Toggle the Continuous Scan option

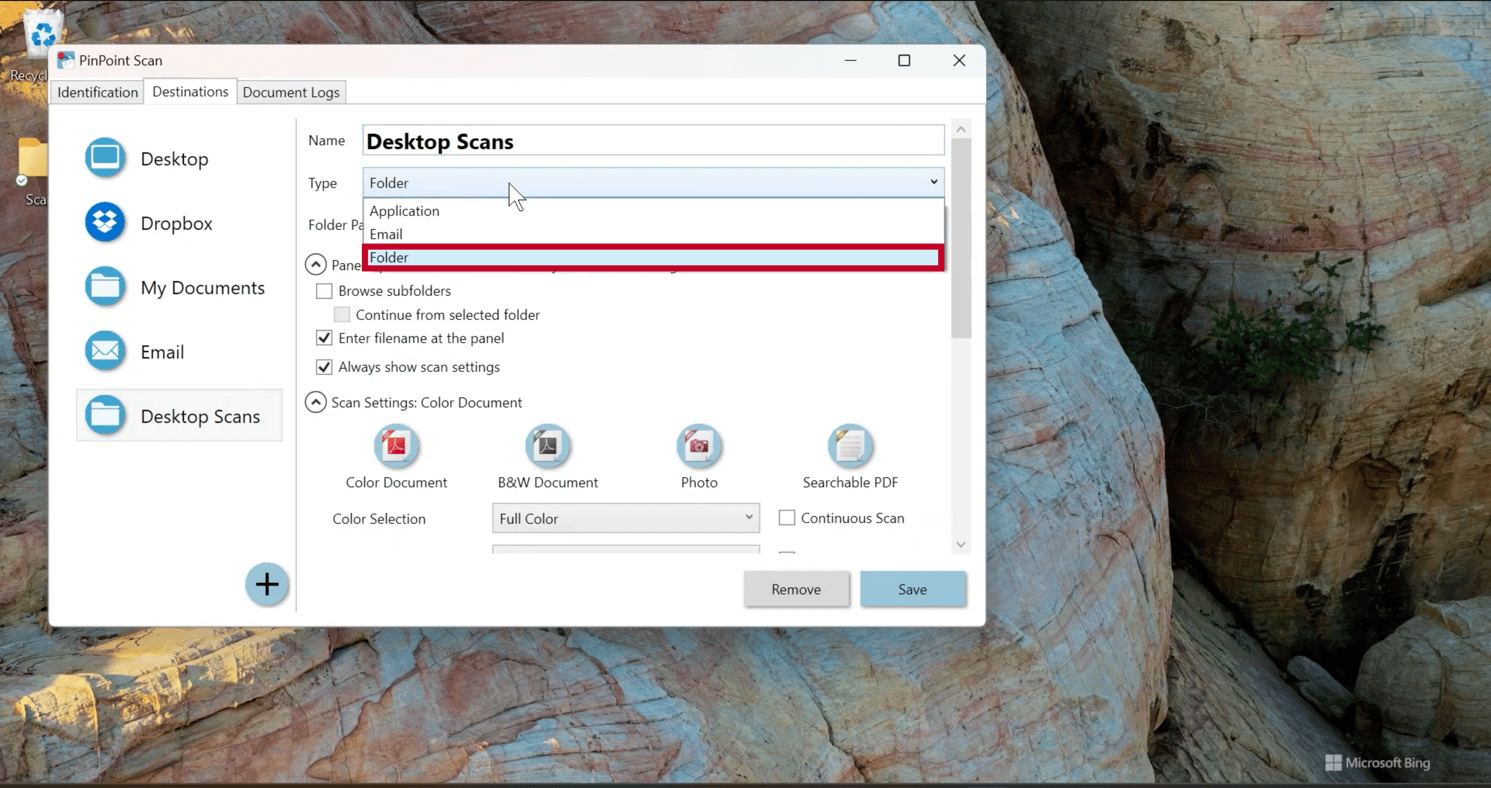click(x=787, y=517)
